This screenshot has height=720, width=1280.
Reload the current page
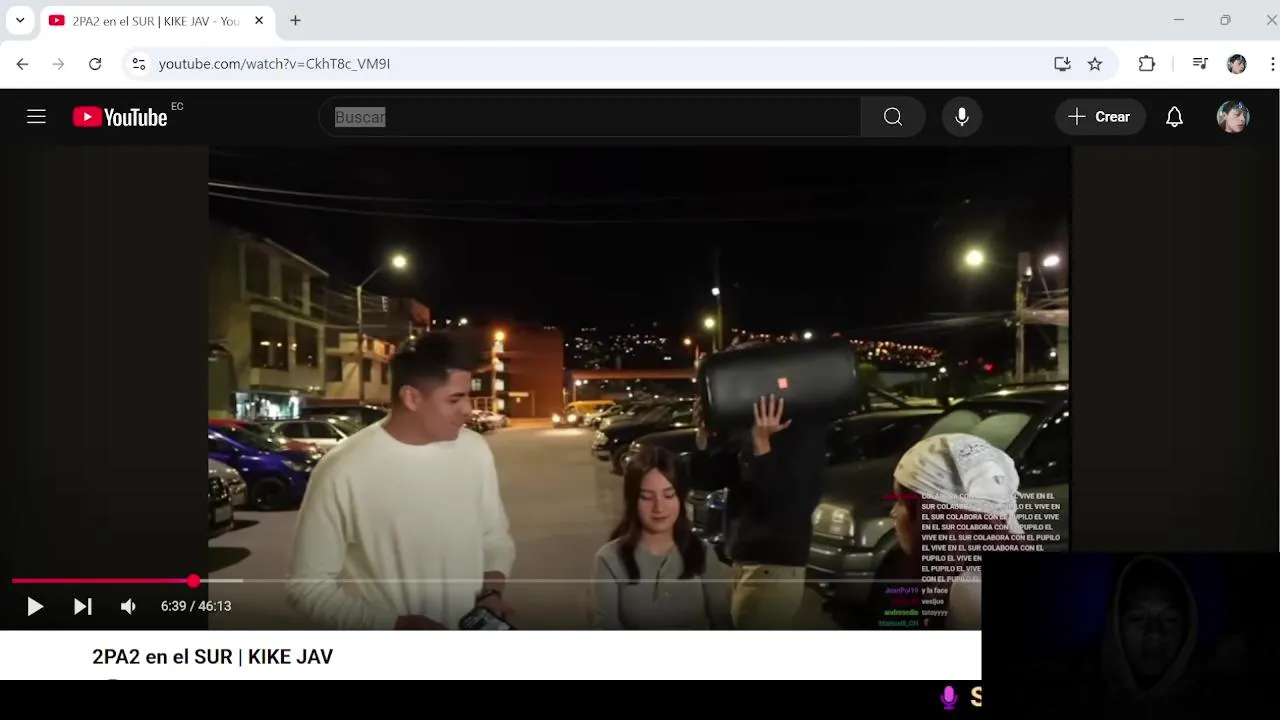coord(95,64)
